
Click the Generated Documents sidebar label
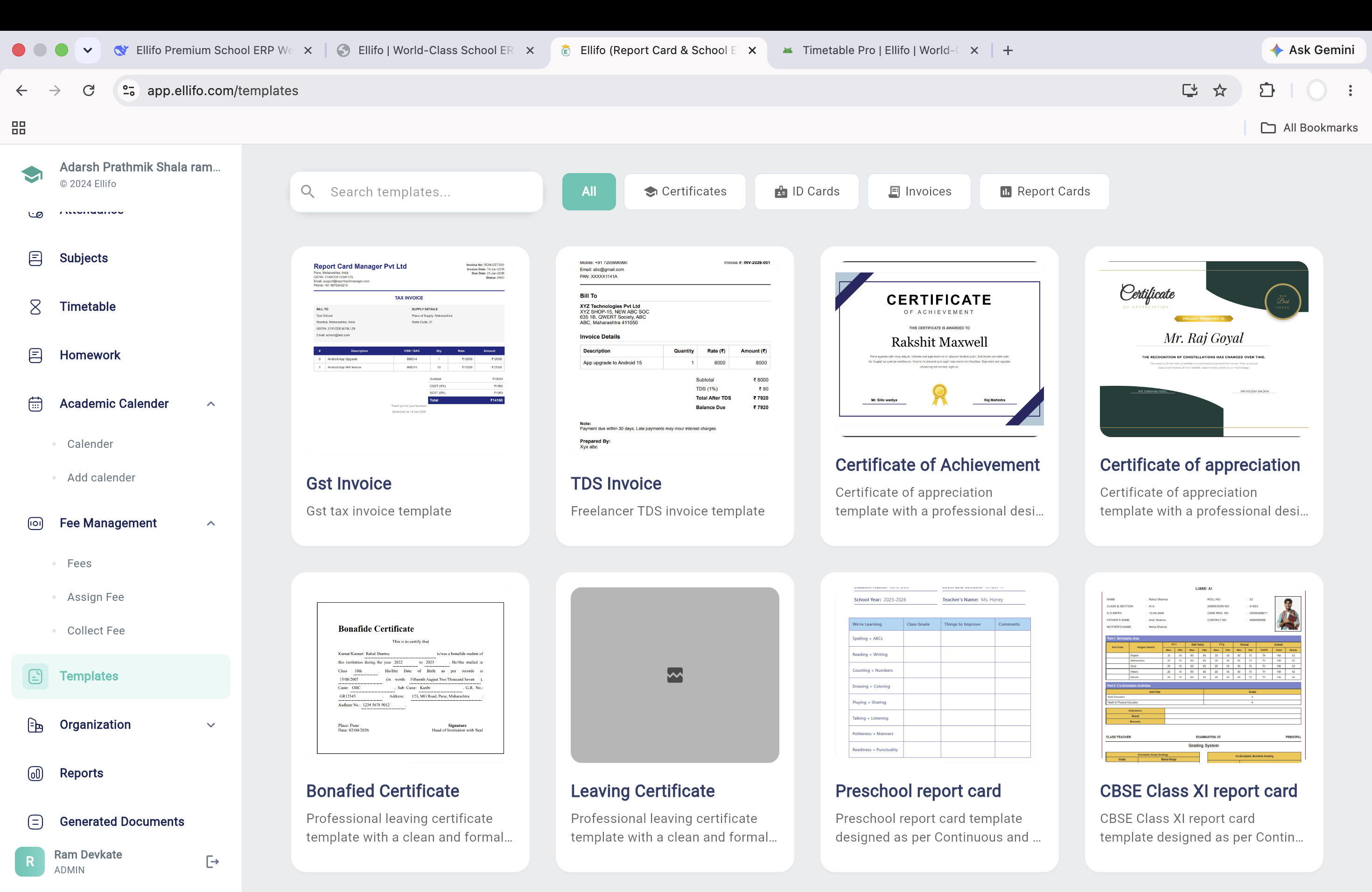point(122,822)
